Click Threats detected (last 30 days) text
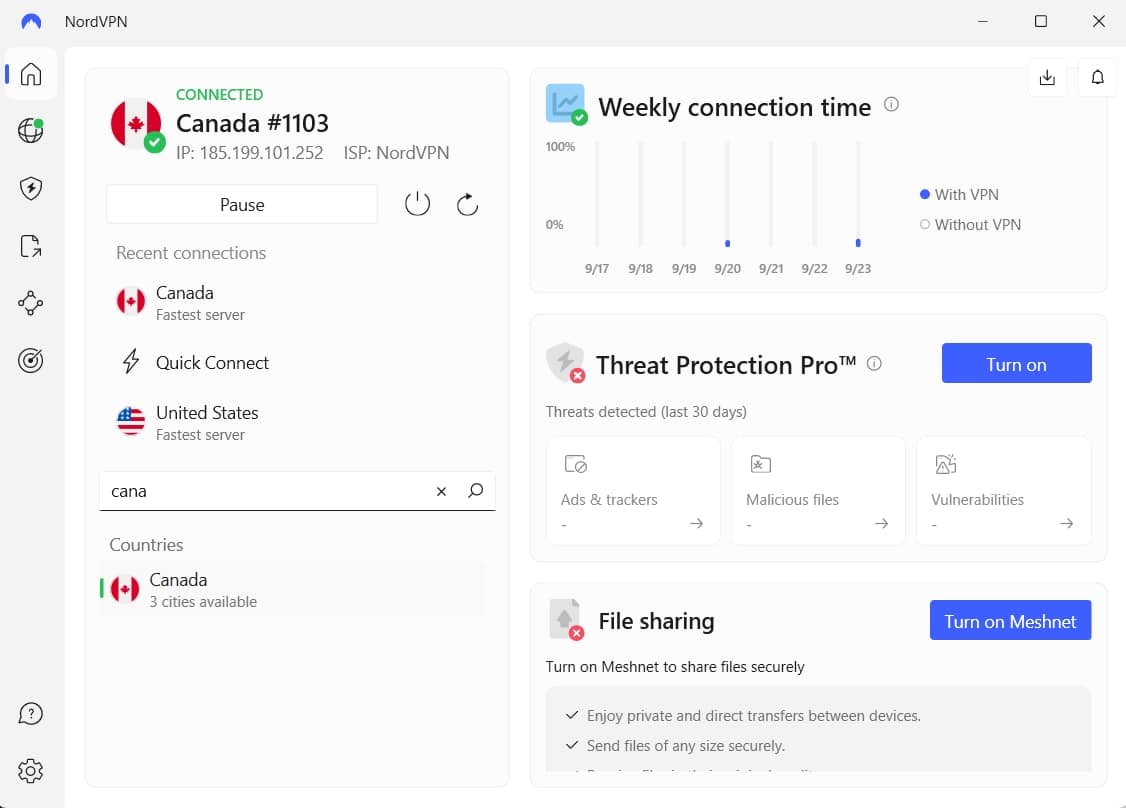This screenshot has width=1126, height=808. (646, 412)
